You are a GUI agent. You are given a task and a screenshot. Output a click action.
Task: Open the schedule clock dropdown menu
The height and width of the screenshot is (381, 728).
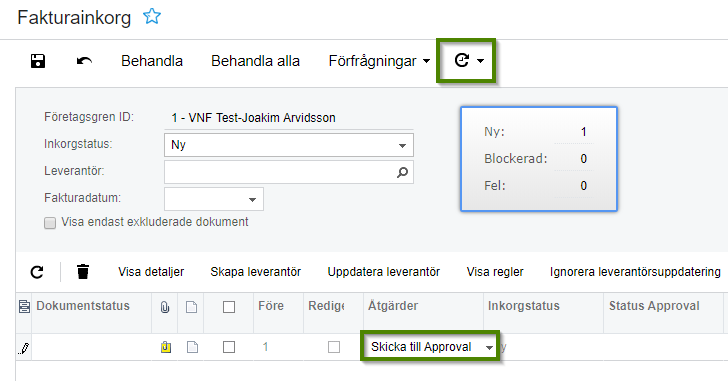point(468,61)
